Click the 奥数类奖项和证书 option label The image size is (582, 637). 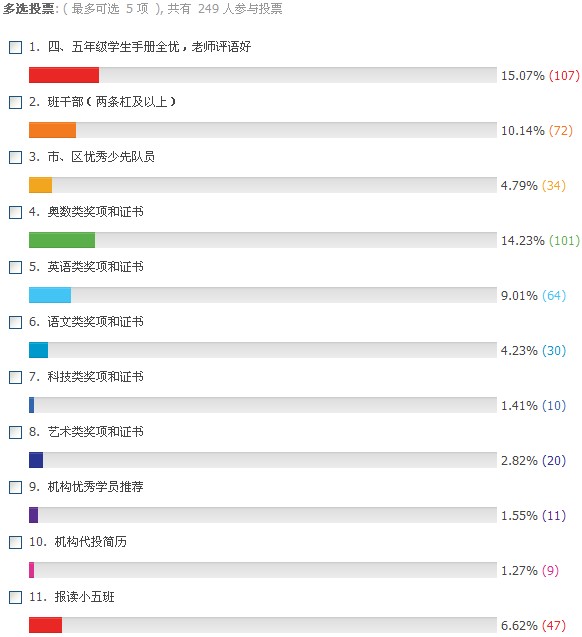pyautogui.click(x=95, y=212)
